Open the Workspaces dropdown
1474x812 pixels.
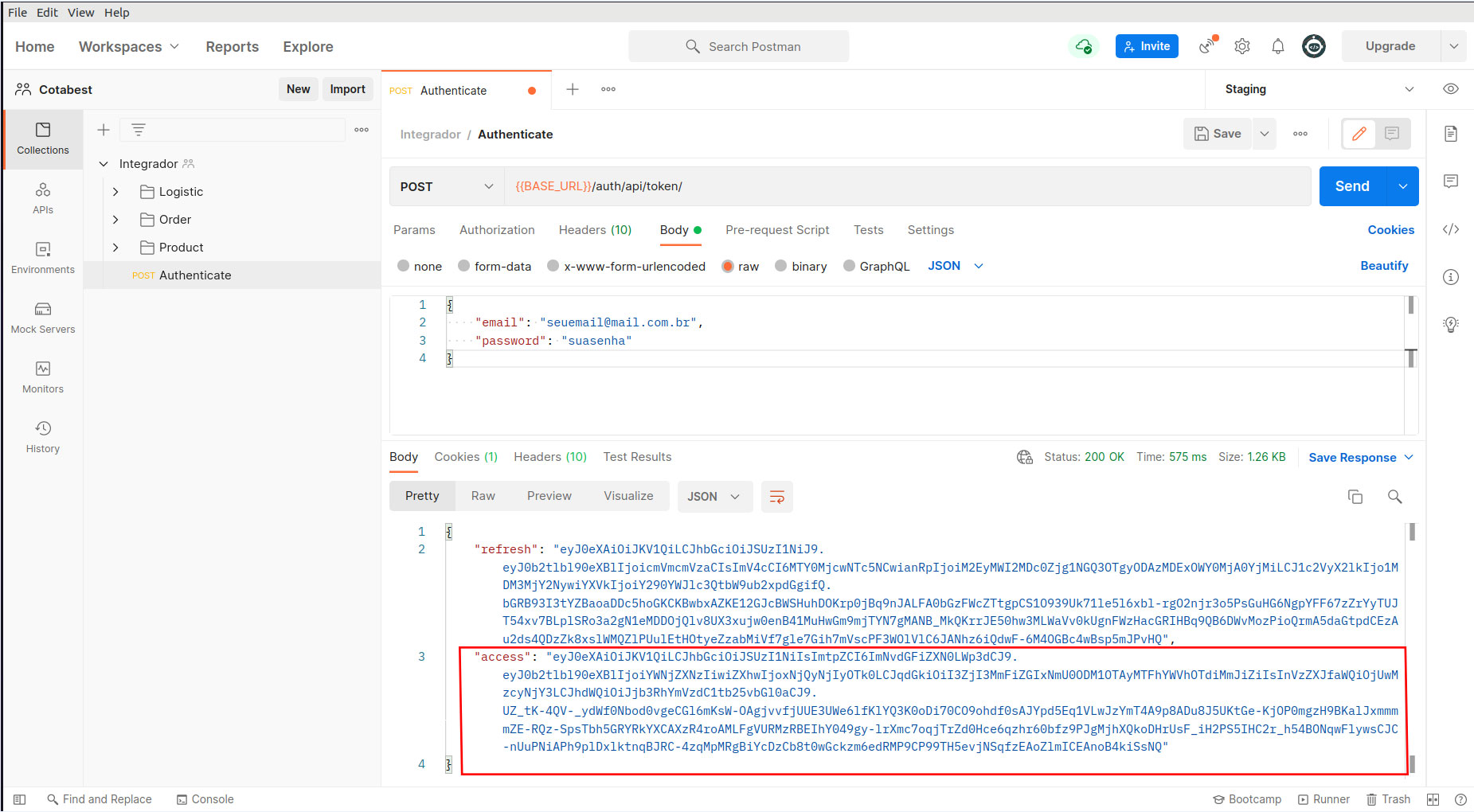[128, 46]
